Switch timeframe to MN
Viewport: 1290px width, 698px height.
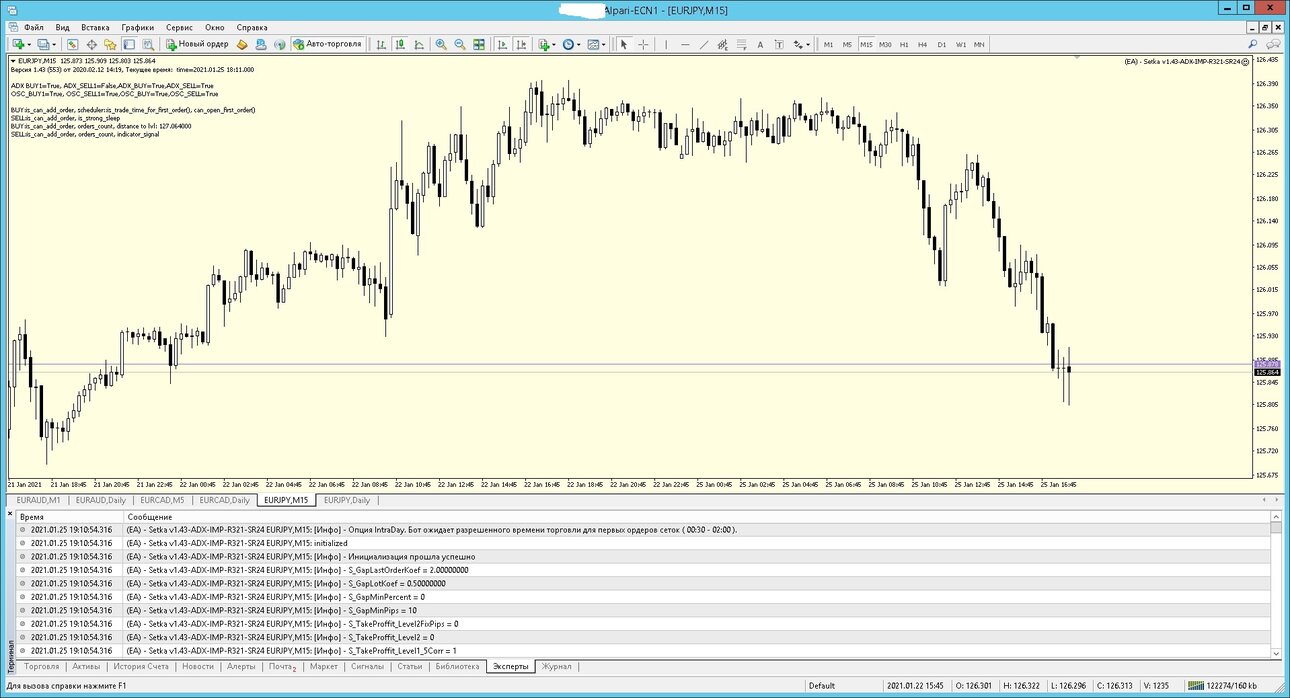(979, 44)
